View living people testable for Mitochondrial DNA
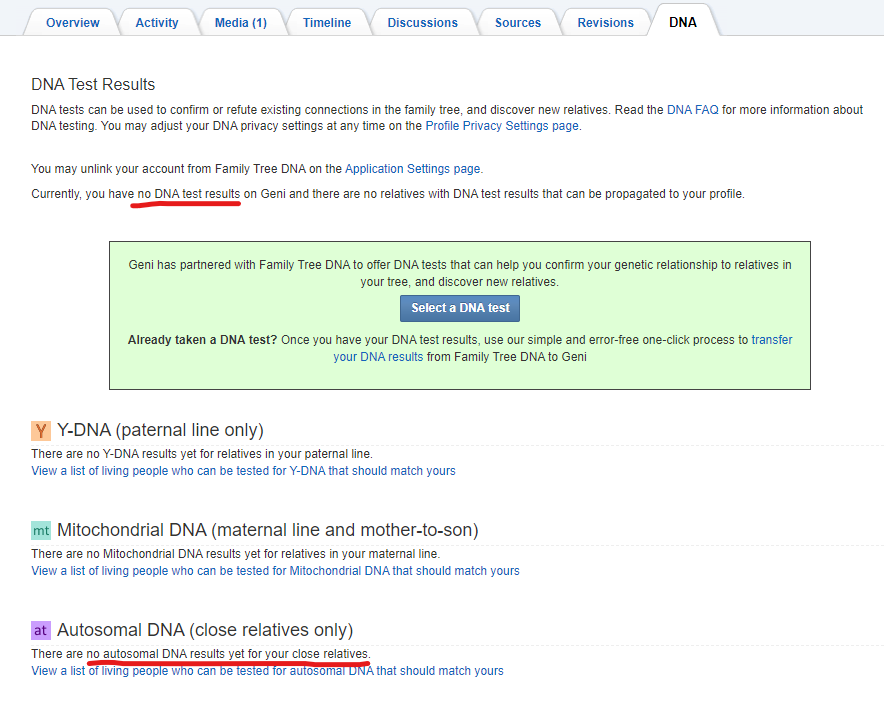Image resolution: width=884 pixels, height=710 pixels. [275, 571]
